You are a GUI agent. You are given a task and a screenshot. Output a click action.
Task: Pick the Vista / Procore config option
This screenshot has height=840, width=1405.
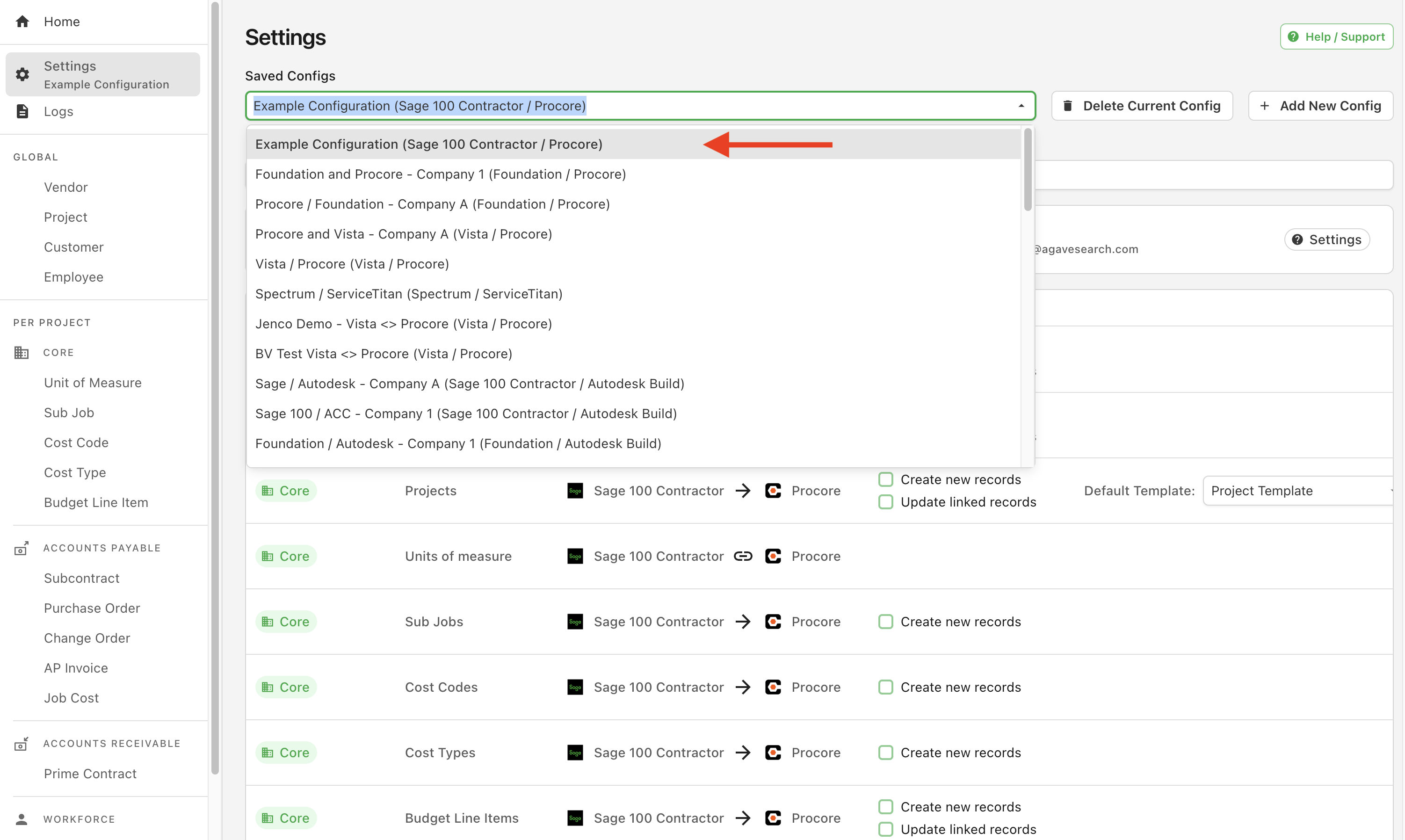pyautogui.click(x=633, y=264)
